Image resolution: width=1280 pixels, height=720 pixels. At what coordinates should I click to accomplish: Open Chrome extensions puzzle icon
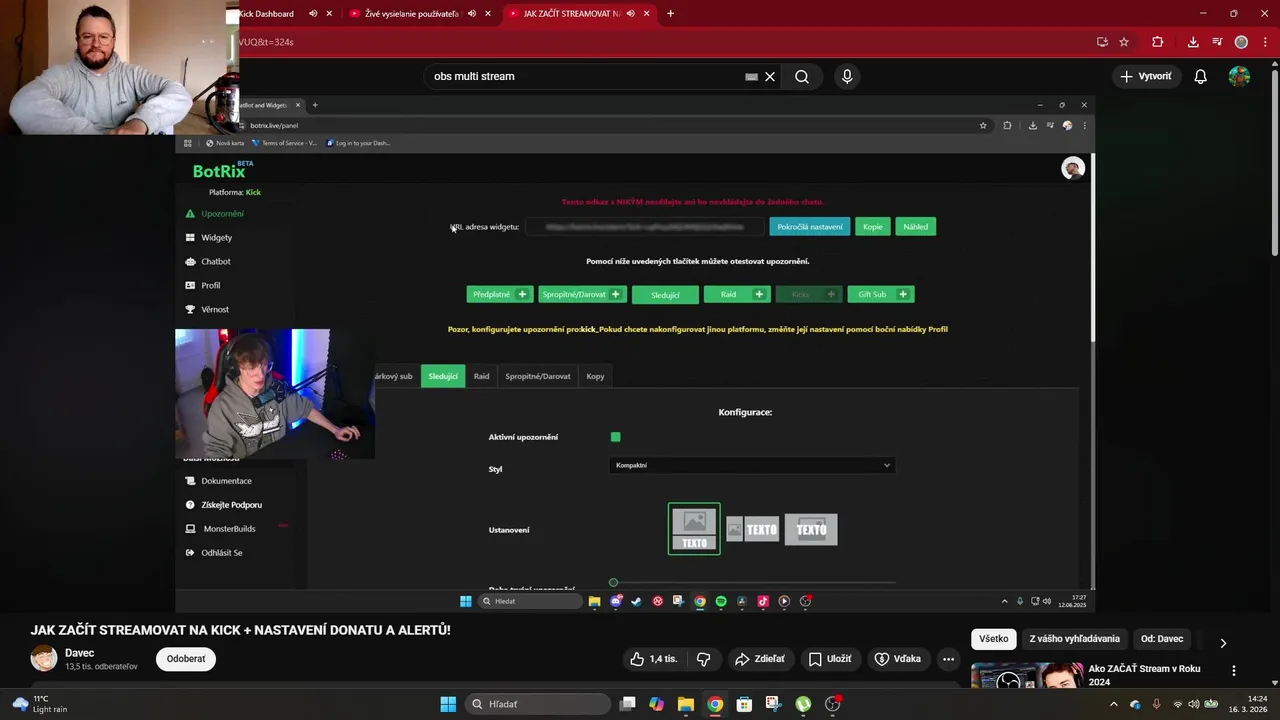(x=1158, y=42)
